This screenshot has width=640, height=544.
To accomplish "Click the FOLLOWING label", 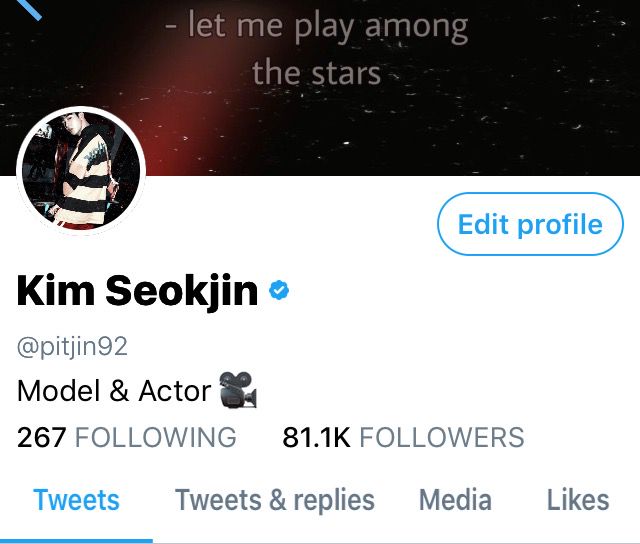I will click(x=156, y=437).
